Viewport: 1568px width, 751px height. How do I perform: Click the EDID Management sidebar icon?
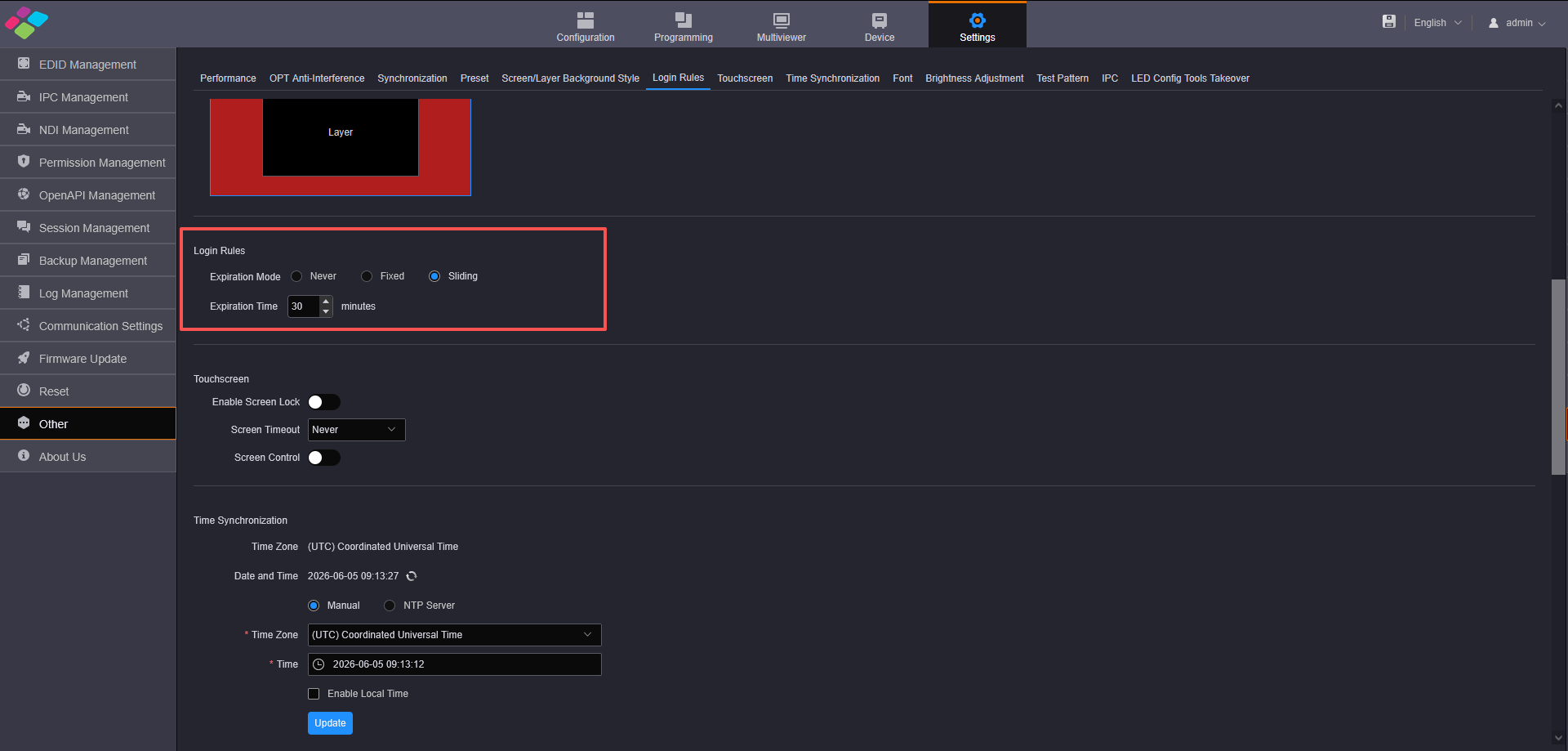(24, 64)
